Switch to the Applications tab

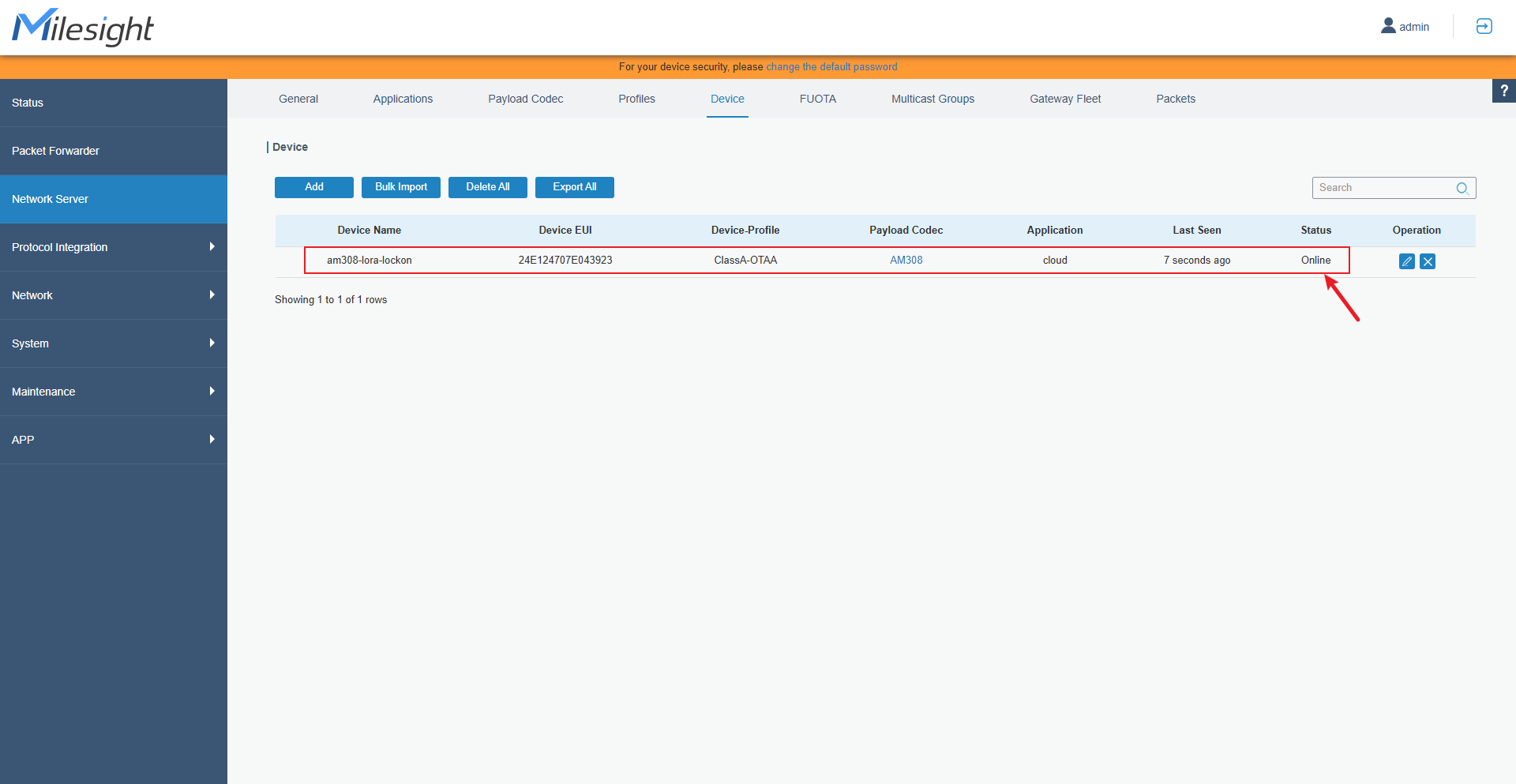click(x=403, y=99)
